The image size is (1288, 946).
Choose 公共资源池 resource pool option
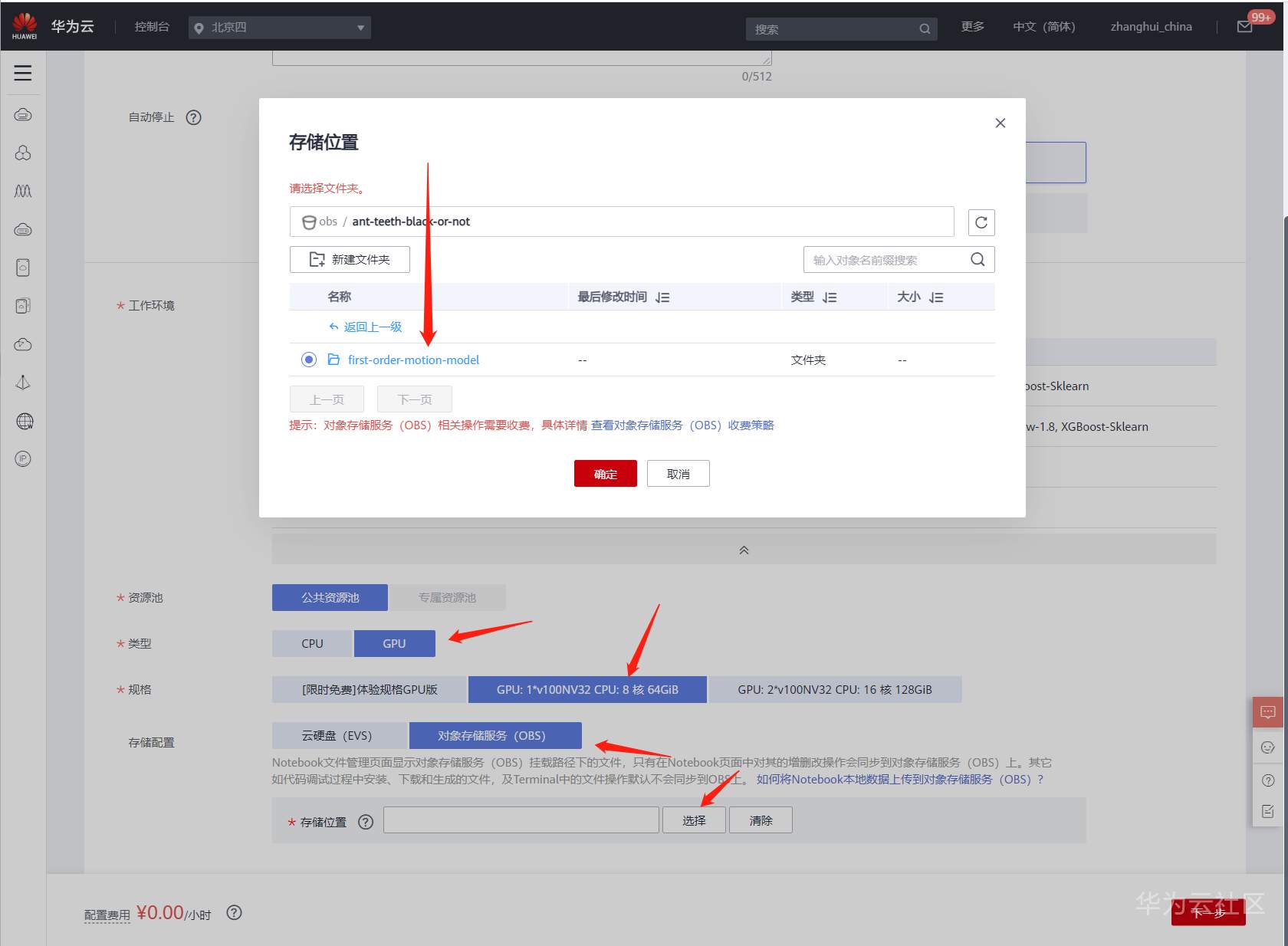coord(330,598)
